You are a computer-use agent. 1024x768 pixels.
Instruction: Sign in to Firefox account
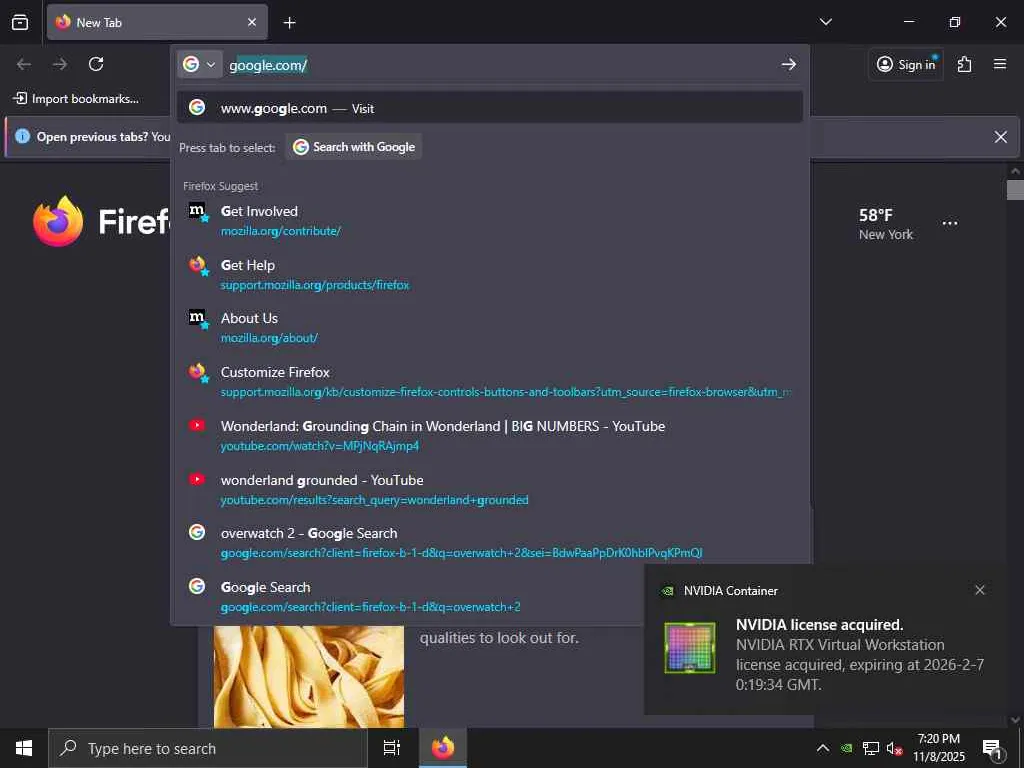pos(906,64)
